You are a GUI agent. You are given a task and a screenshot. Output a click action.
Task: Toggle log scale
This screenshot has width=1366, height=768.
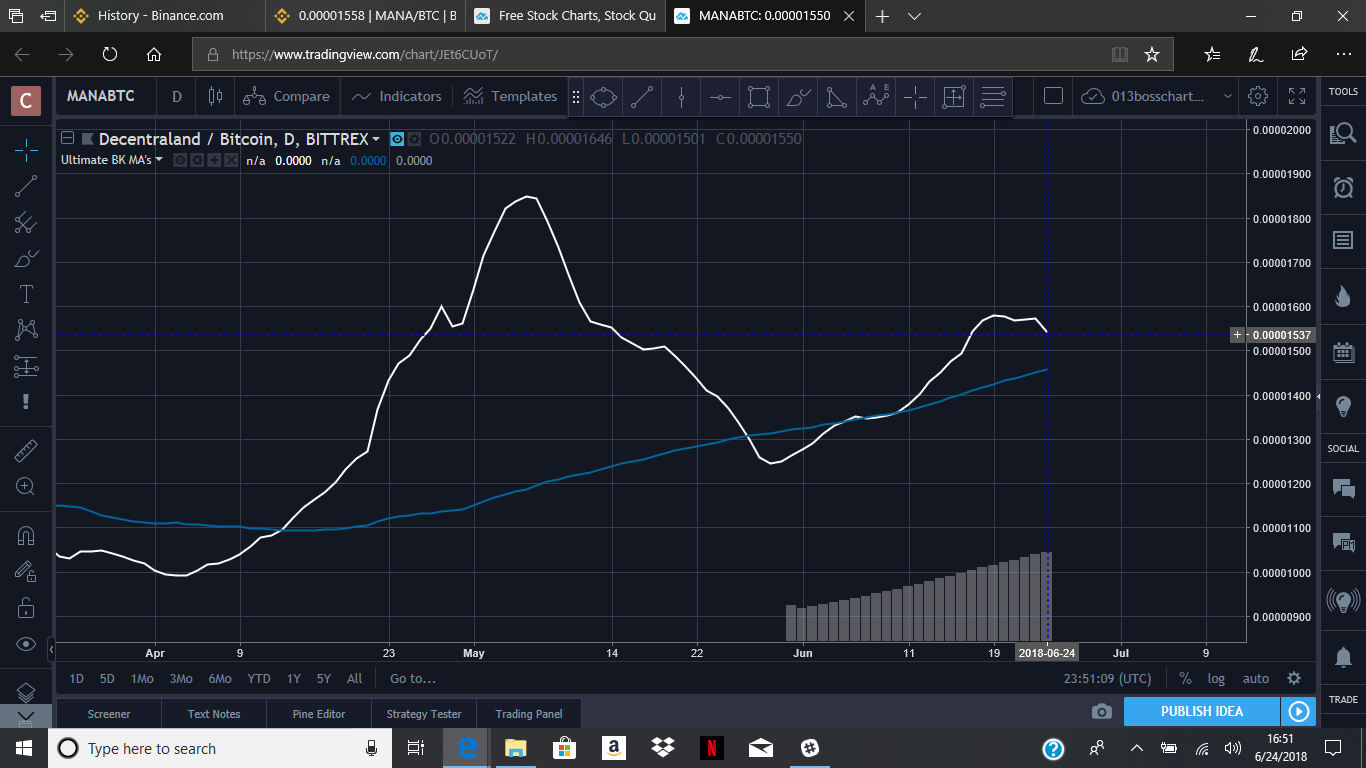pos(1216,679)
